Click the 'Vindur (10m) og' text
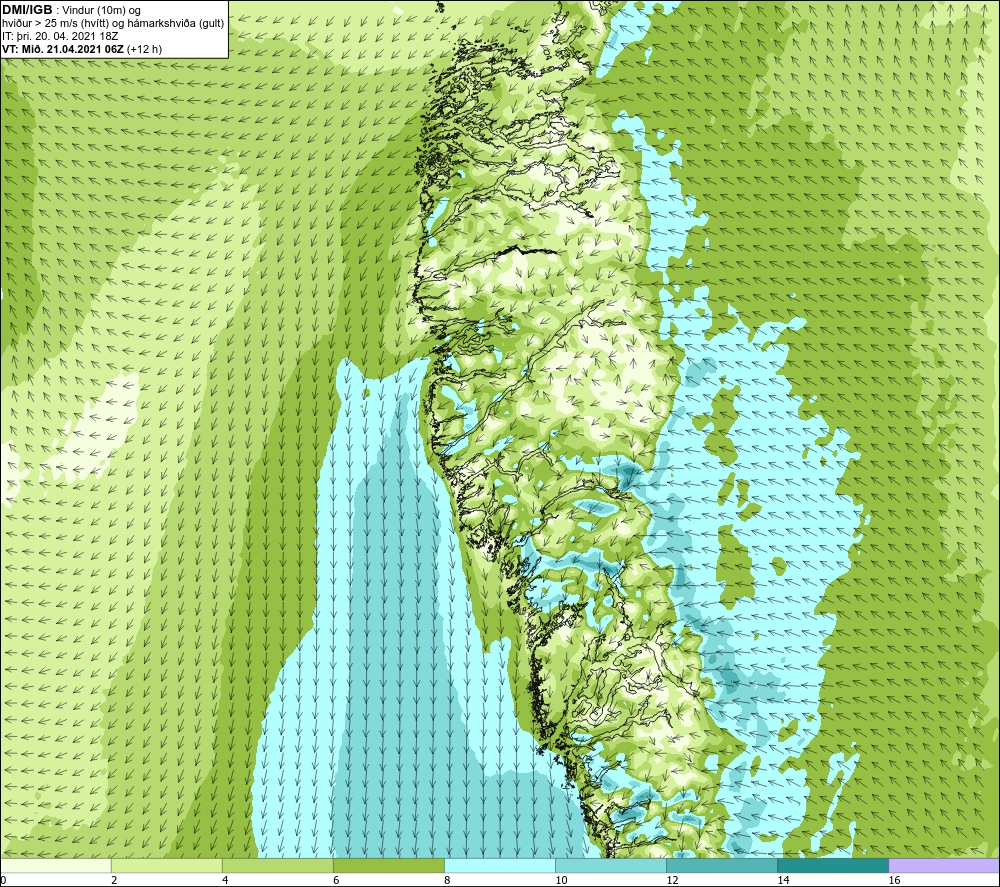This screenshot has height=887, width=1000. pyautogui.click(x=102, y=11)
